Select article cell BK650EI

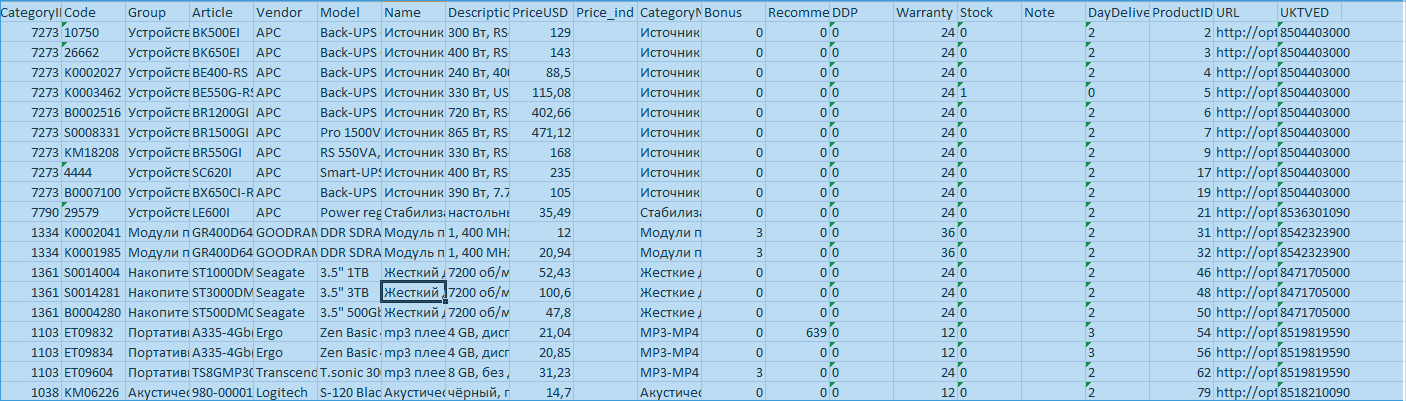tap(222, 53)
